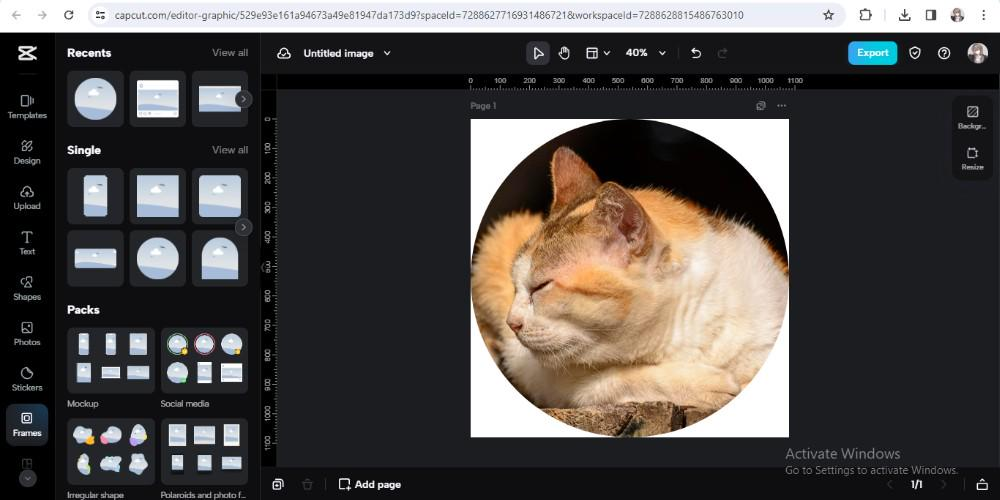Click the shield security icon
The width and height of the screenshot is (1000, 500).
tap(915, 53)
